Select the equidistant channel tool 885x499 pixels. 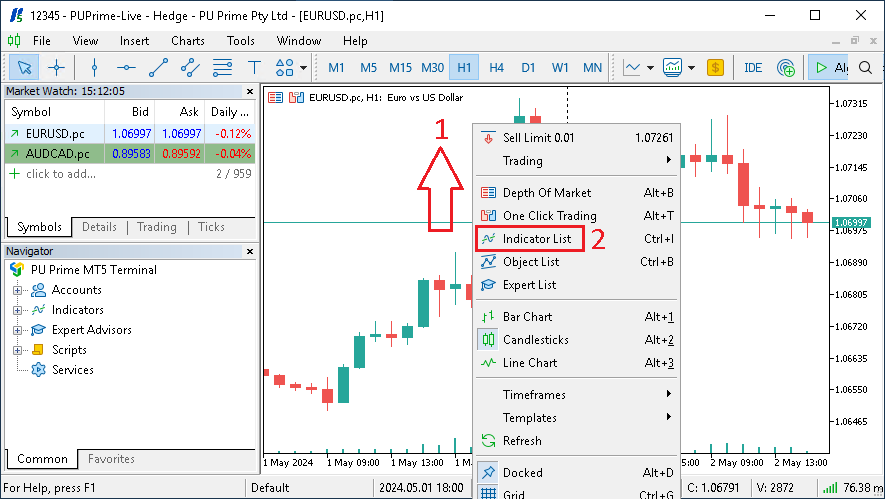click(x=190, y=68)
